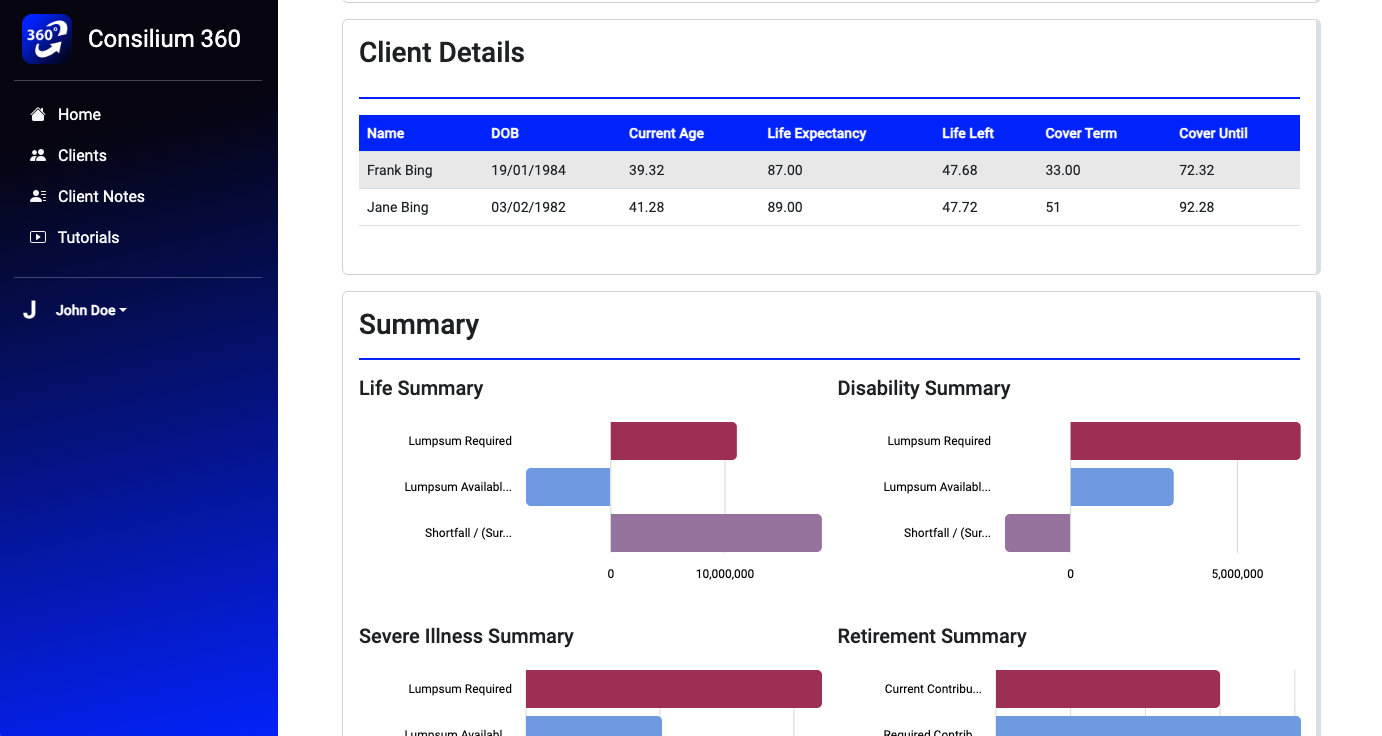The image size is (1382, 736).
Task: Click Life Summary Lumpsum Available blue bar
Action: pyautogui.click(x=568, y=487)
